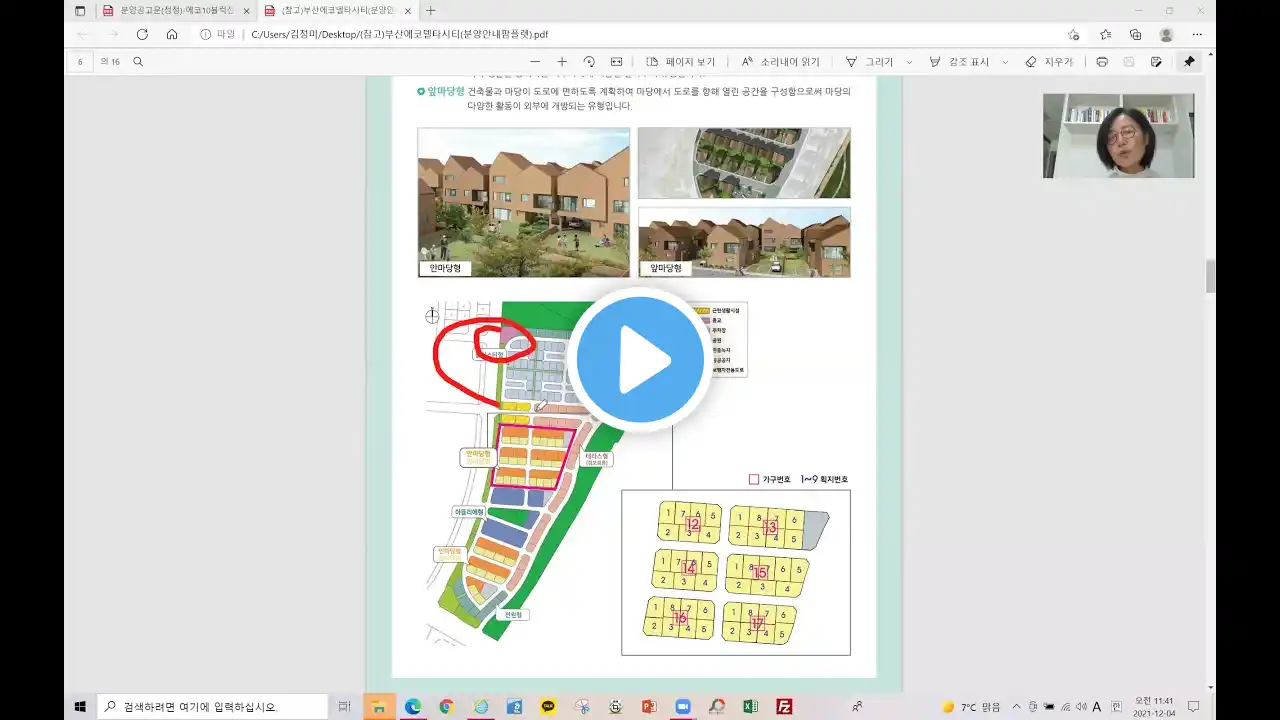Switch to the (참고)부산에코델타시티 tab

click(x=336, y=11)
